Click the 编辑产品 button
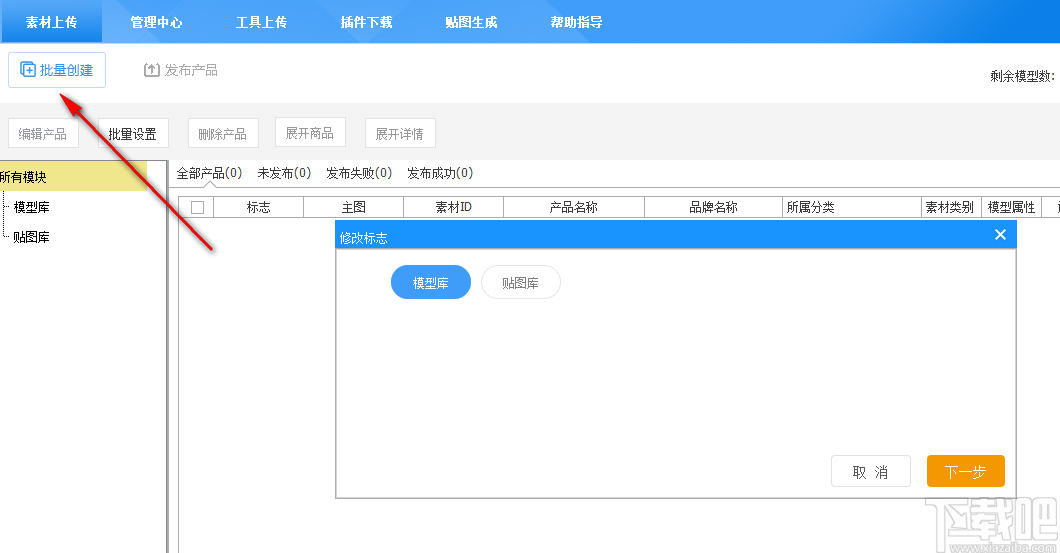Image resolution: width=1060 pixels, height=553 pixels. click(43, 133)
